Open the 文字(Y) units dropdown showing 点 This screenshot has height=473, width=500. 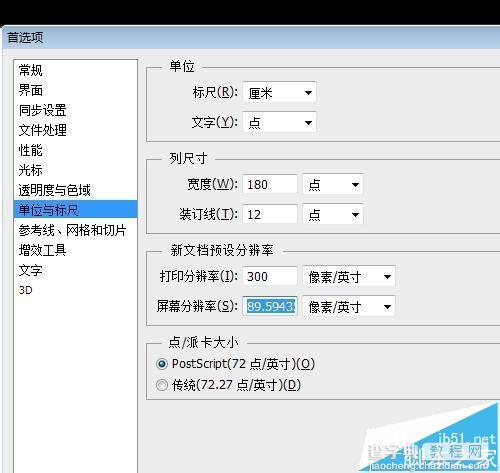[x=279, y=123]
